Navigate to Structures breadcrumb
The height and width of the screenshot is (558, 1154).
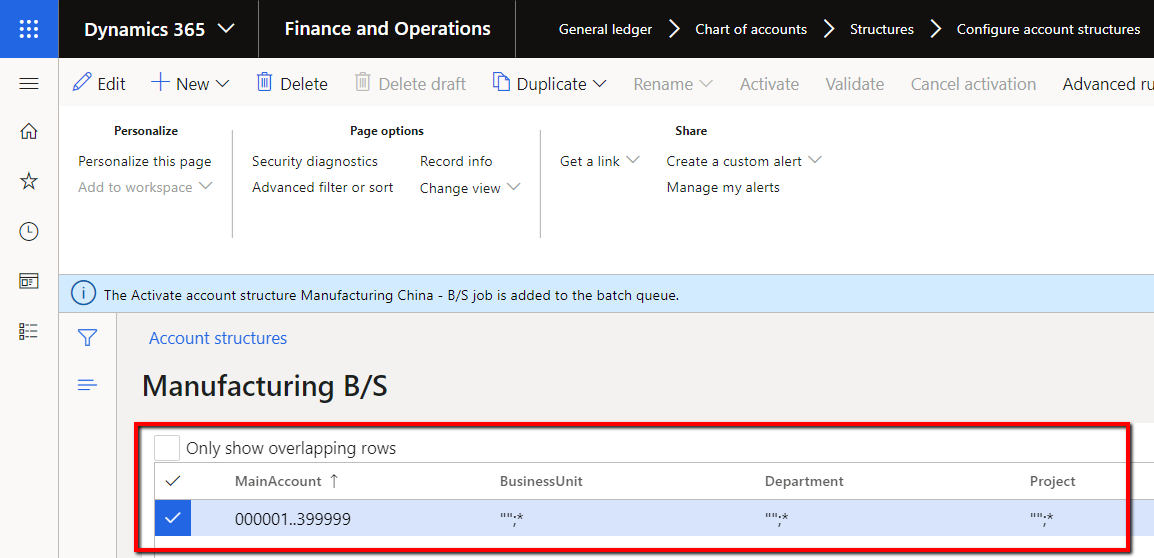coord(882,29)
